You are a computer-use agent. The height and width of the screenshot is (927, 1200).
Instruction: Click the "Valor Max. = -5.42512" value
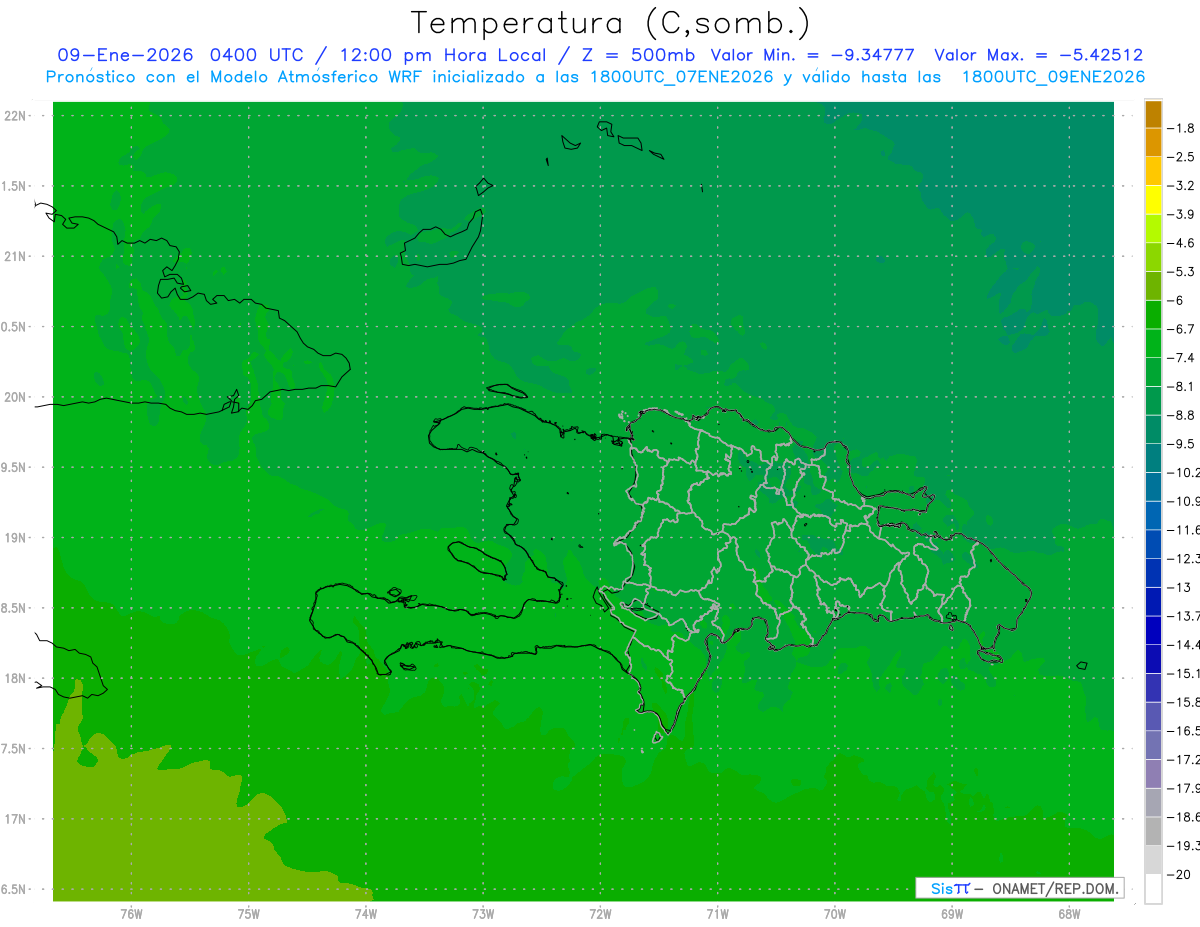(x=1038, y=55)
